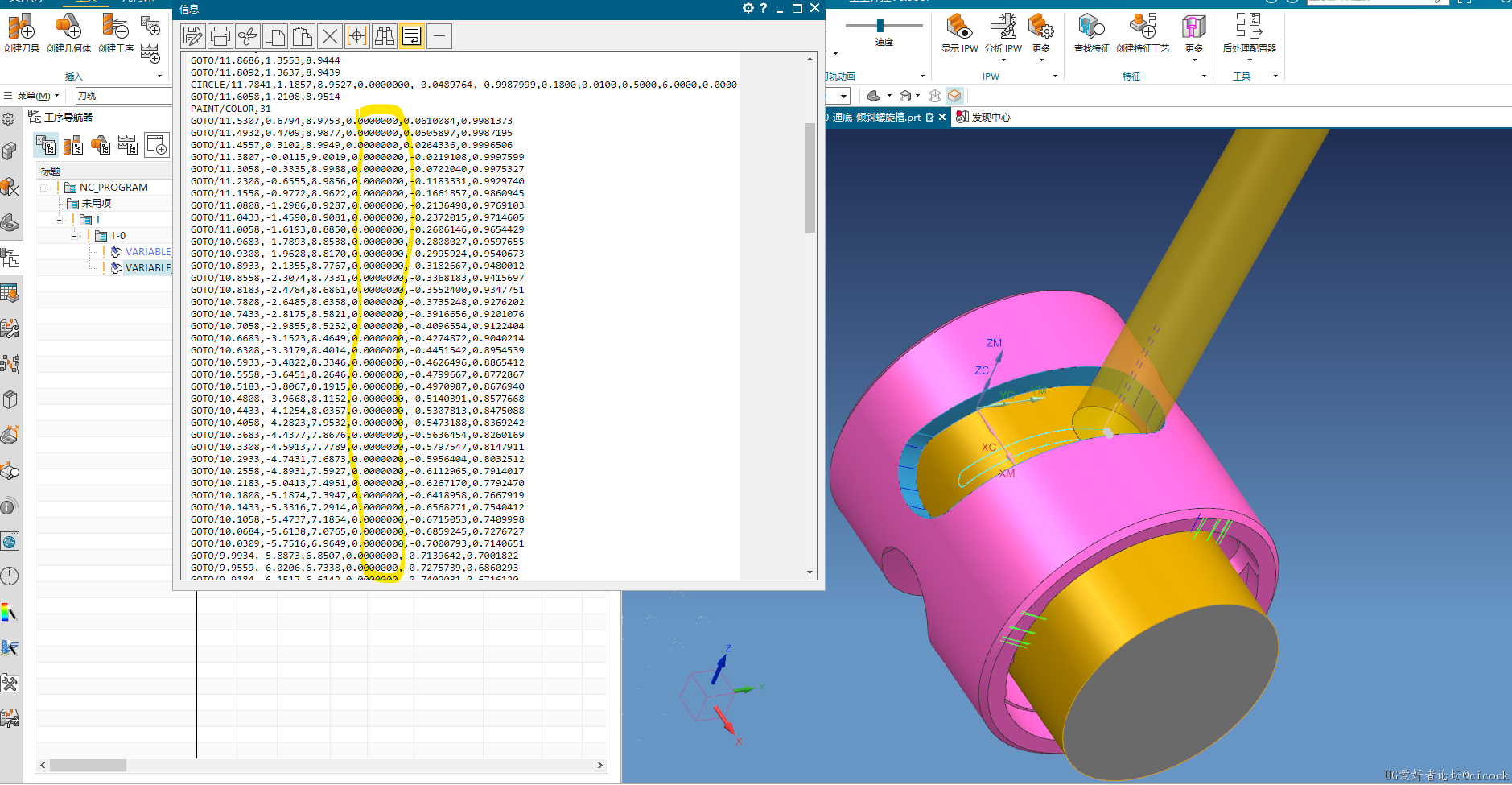Open the Part Navigator icon in sidebar

(x=10, y=223)
